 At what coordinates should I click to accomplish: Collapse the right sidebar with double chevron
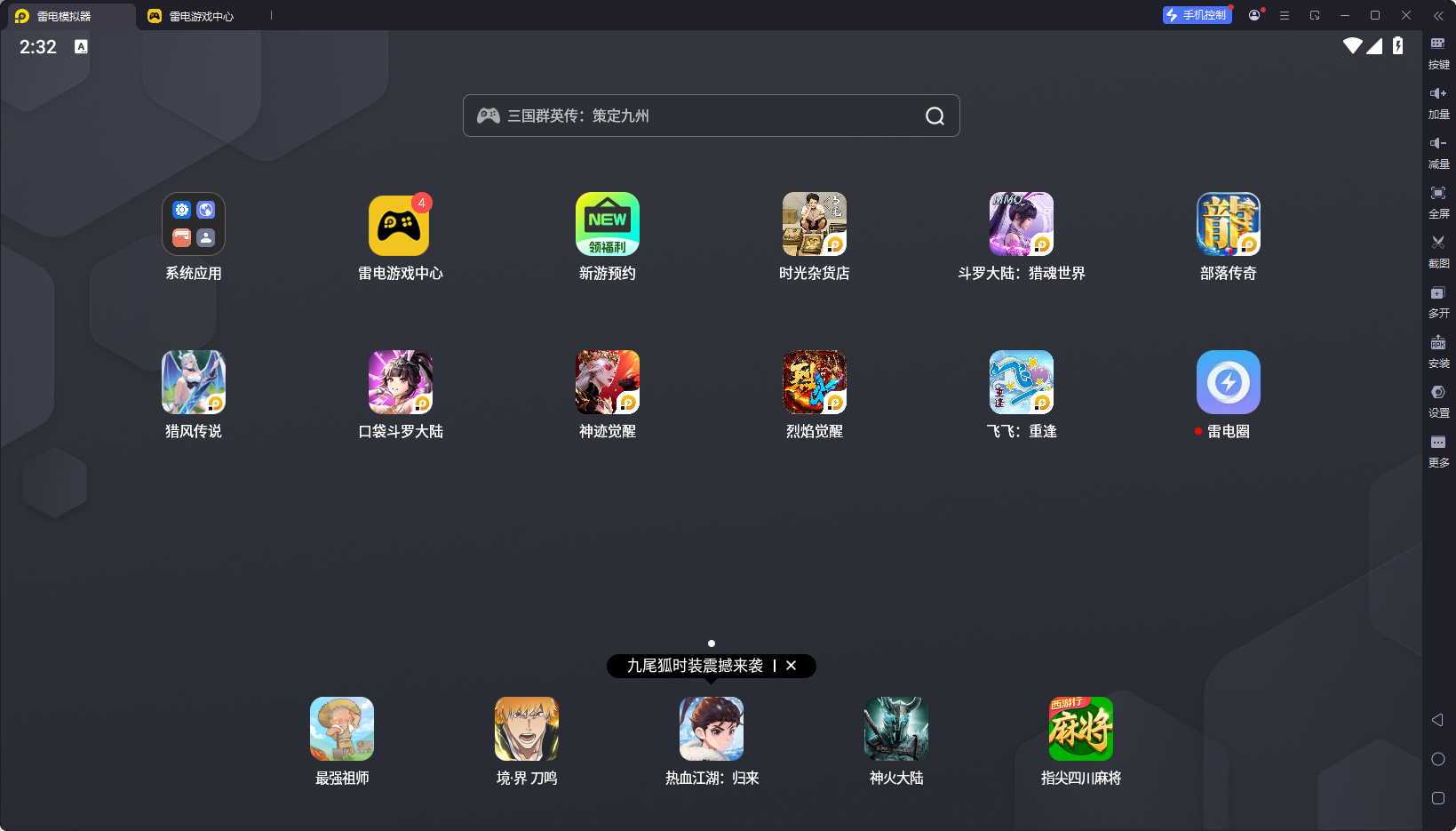point(1438,15)
